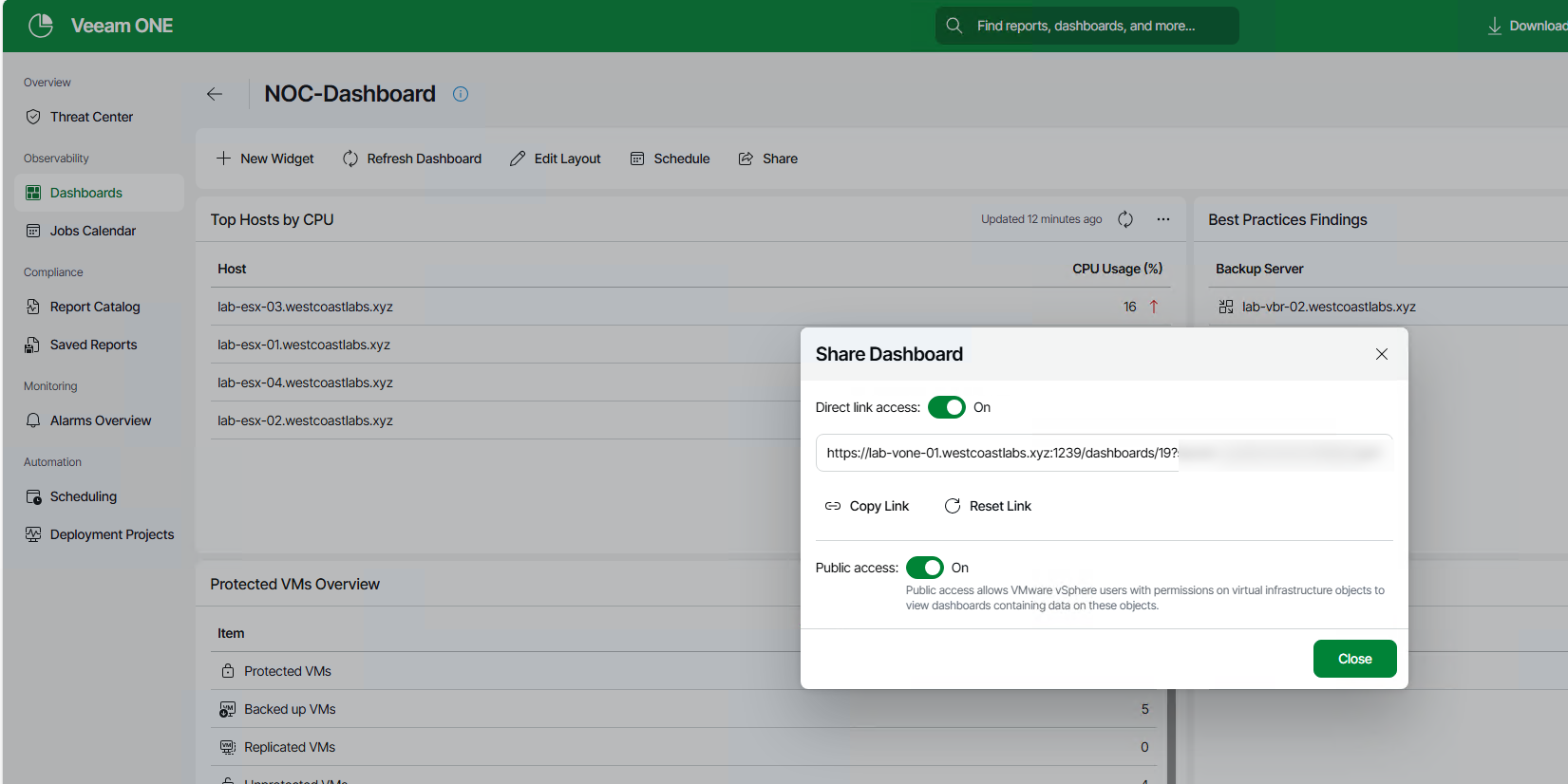Disable the Public access toggle
This screenshot has height=784, width=1568.
click(x=925, y=568)
